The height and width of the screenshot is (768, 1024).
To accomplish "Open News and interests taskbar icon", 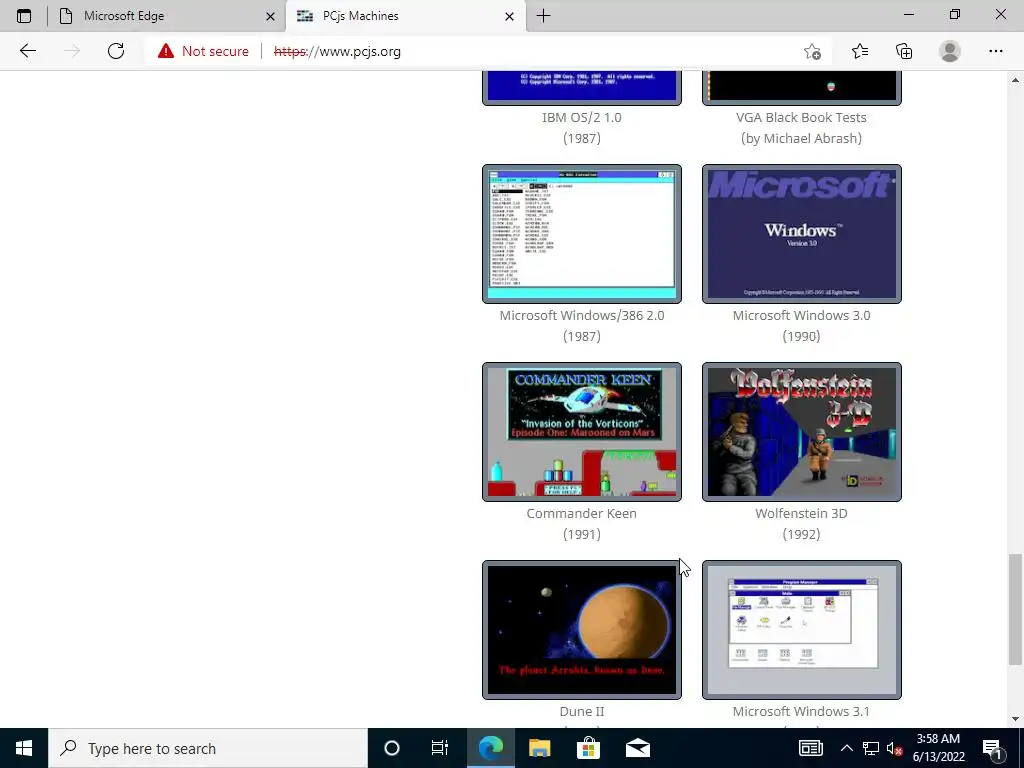I will (x=810, y=748).
